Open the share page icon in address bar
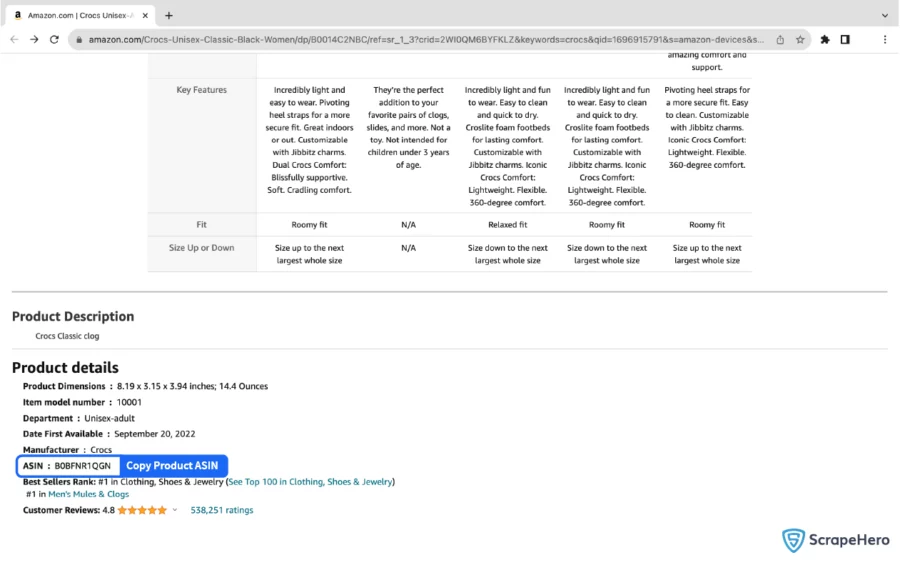The height and width of the screenshot is (565, 900). click(780, 40)
